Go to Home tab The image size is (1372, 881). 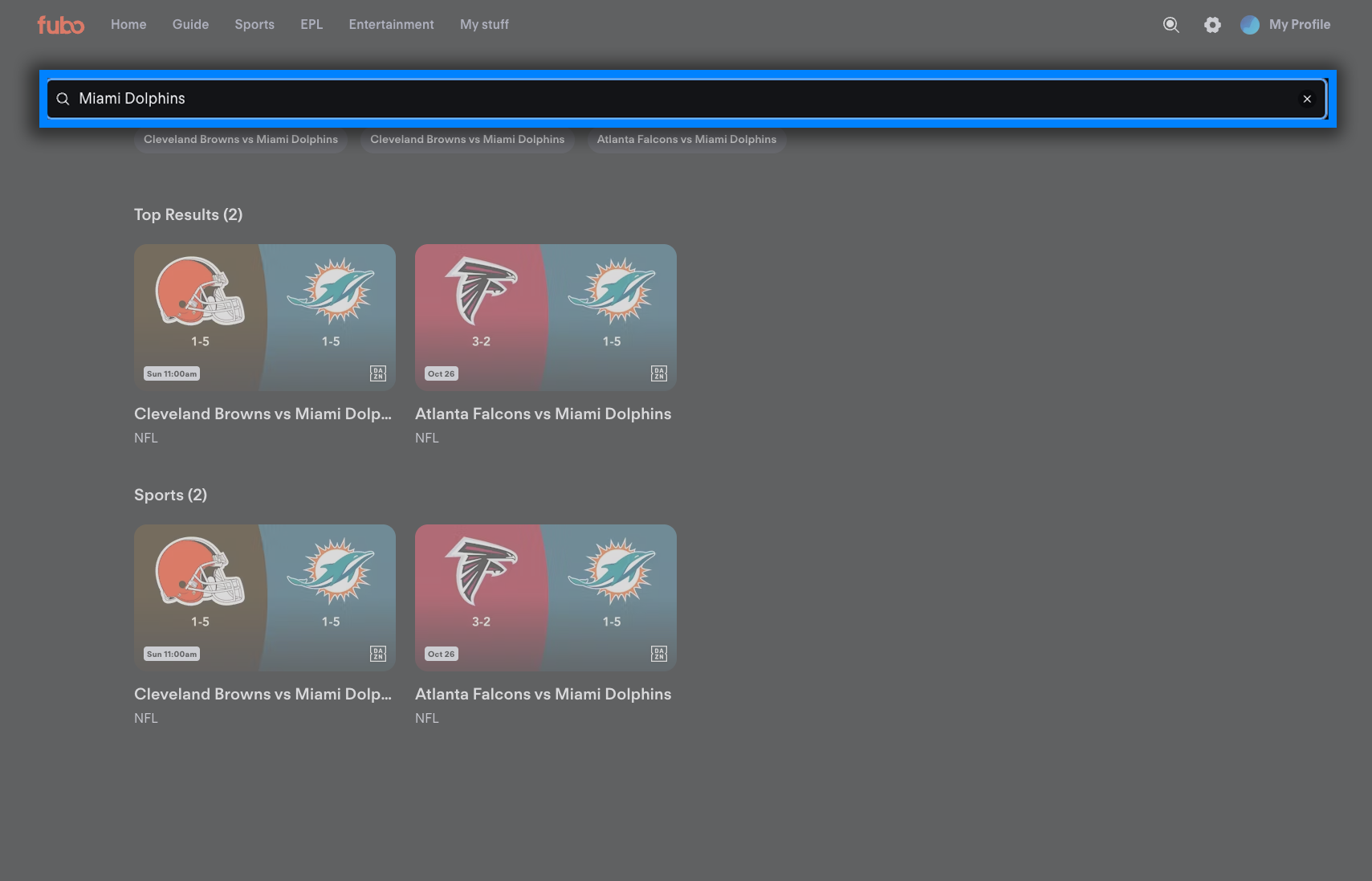(x=128, y=25)
